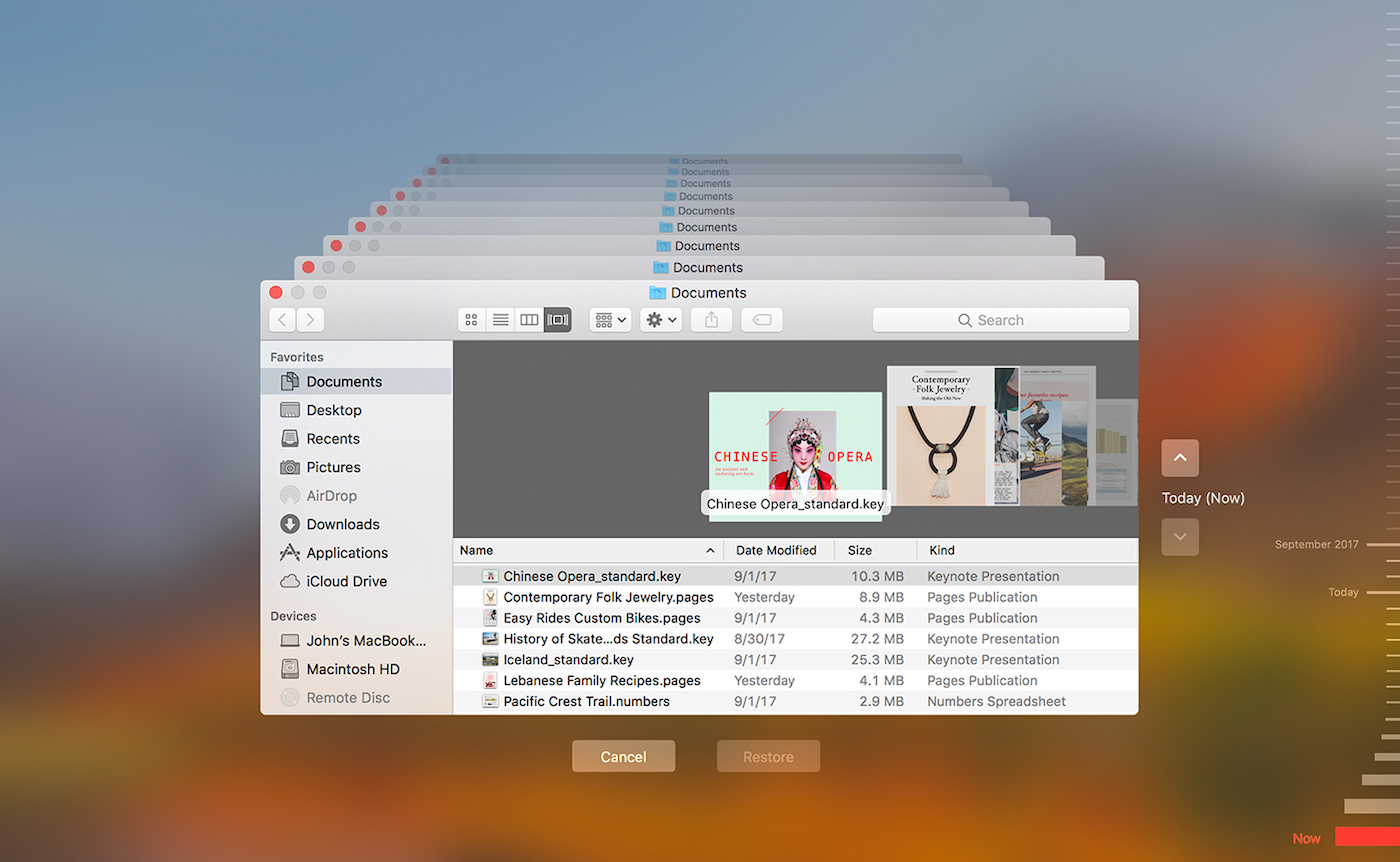Select Cover Flow view button
The image size is (1400, 862).
(557, 320)
